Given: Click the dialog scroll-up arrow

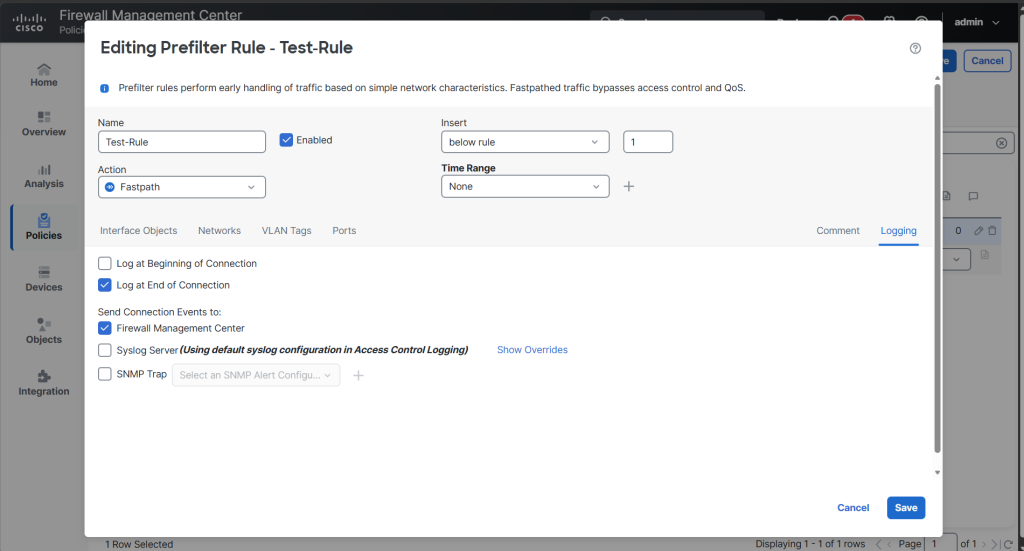Looking at the screenshot, I should tap(937, 78).
